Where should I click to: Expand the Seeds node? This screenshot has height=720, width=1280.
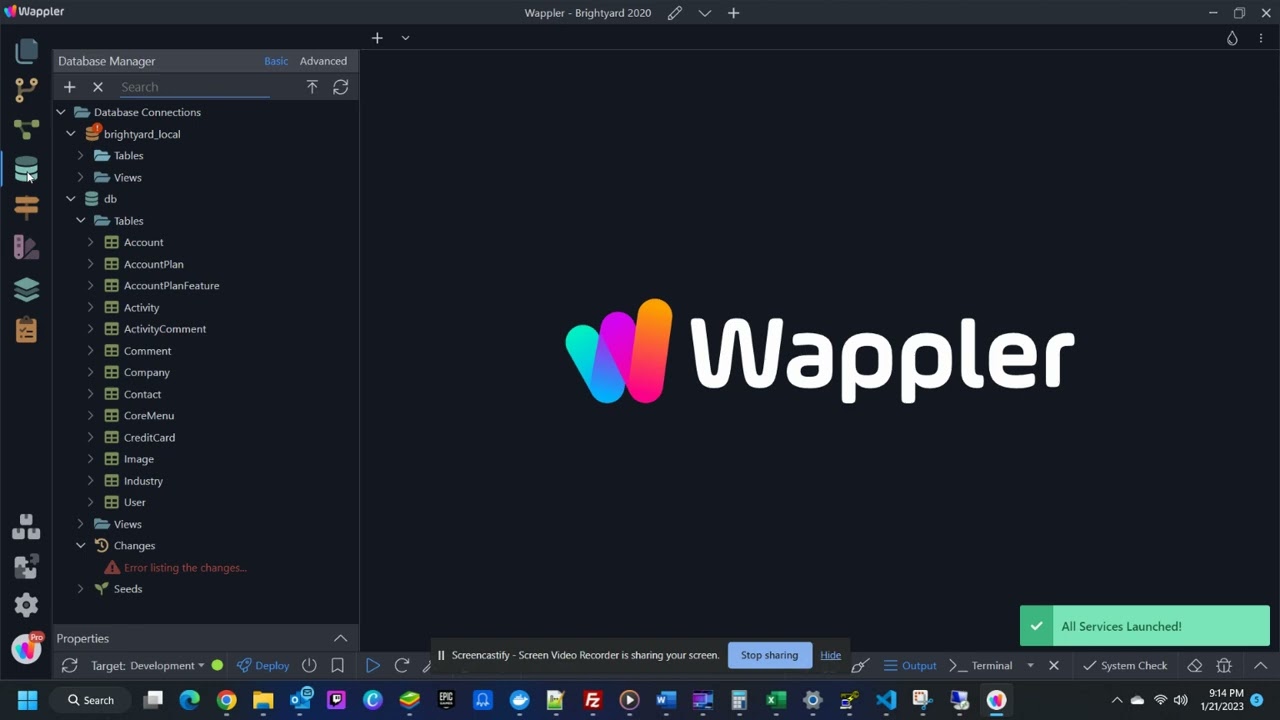coord(81,589)
